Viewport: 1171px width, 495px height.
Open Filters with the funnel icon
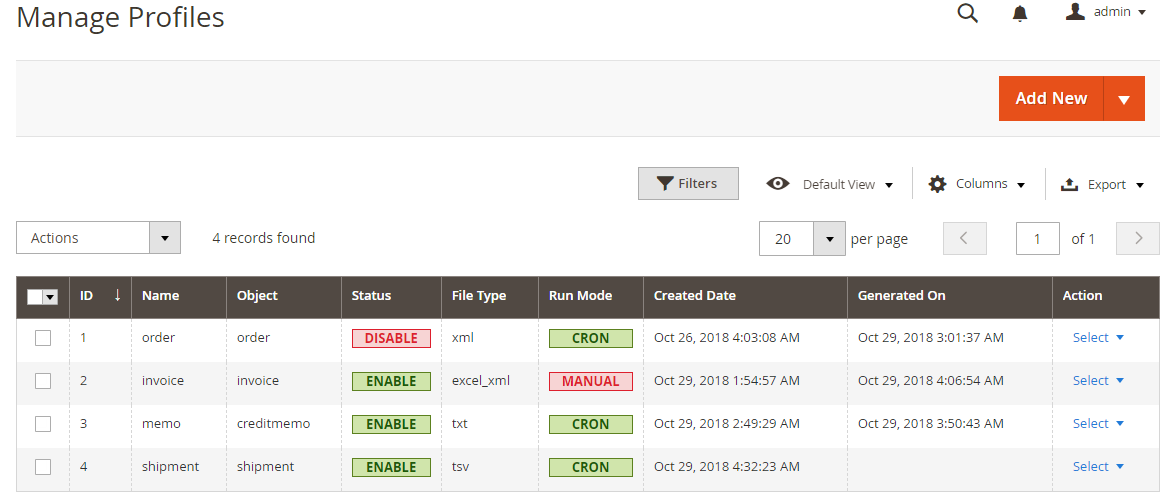[x=665, y=184]
